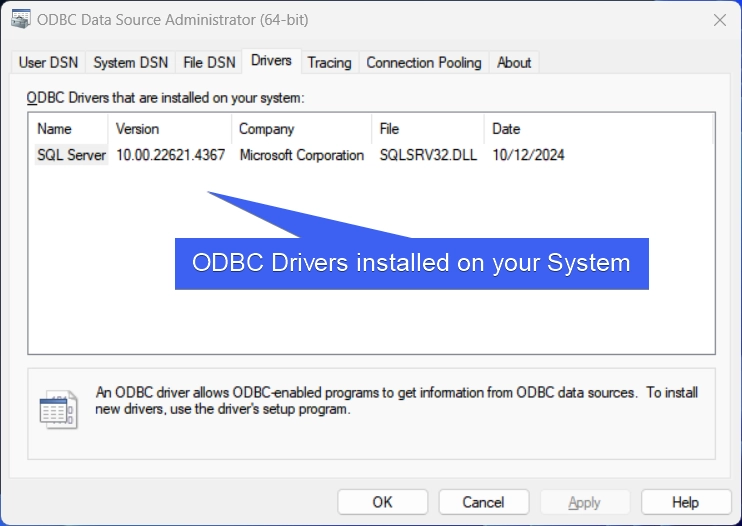Switch to the User DSN tab
The width and height of the screenshot is (742, 526).
[48, 62]
